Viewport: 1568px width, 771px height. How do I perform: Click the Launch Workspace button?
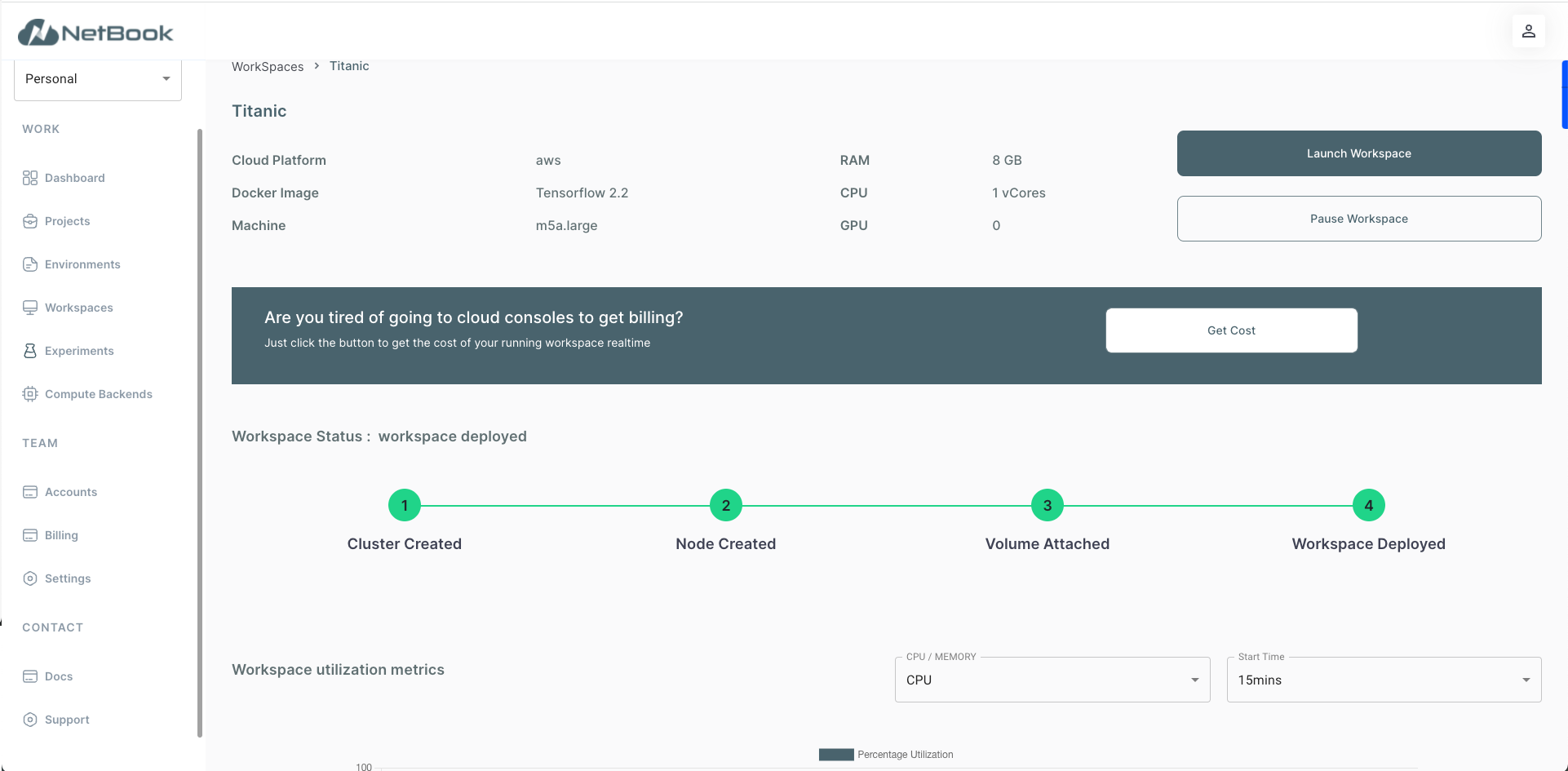click(1359, 153)
